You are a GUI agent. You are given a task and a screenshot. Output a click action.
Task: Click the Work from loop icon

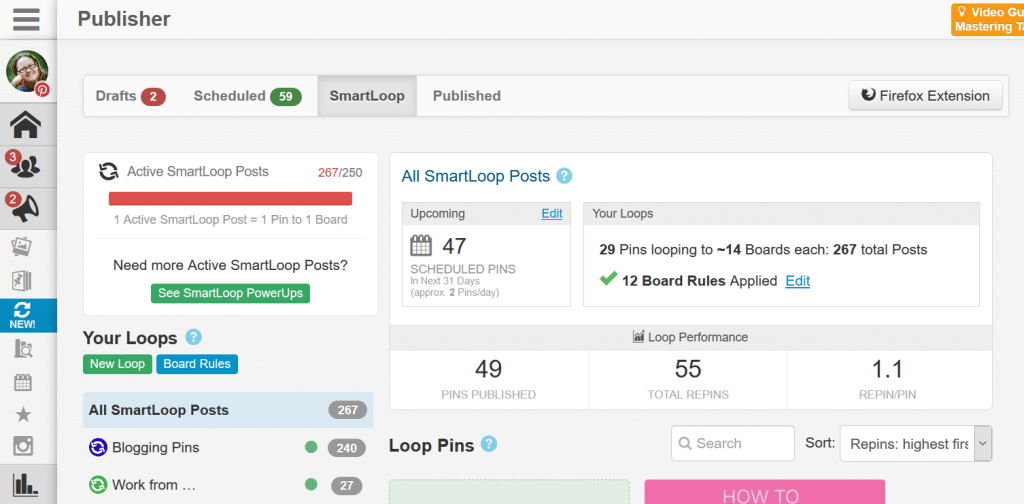click(97, 484)
